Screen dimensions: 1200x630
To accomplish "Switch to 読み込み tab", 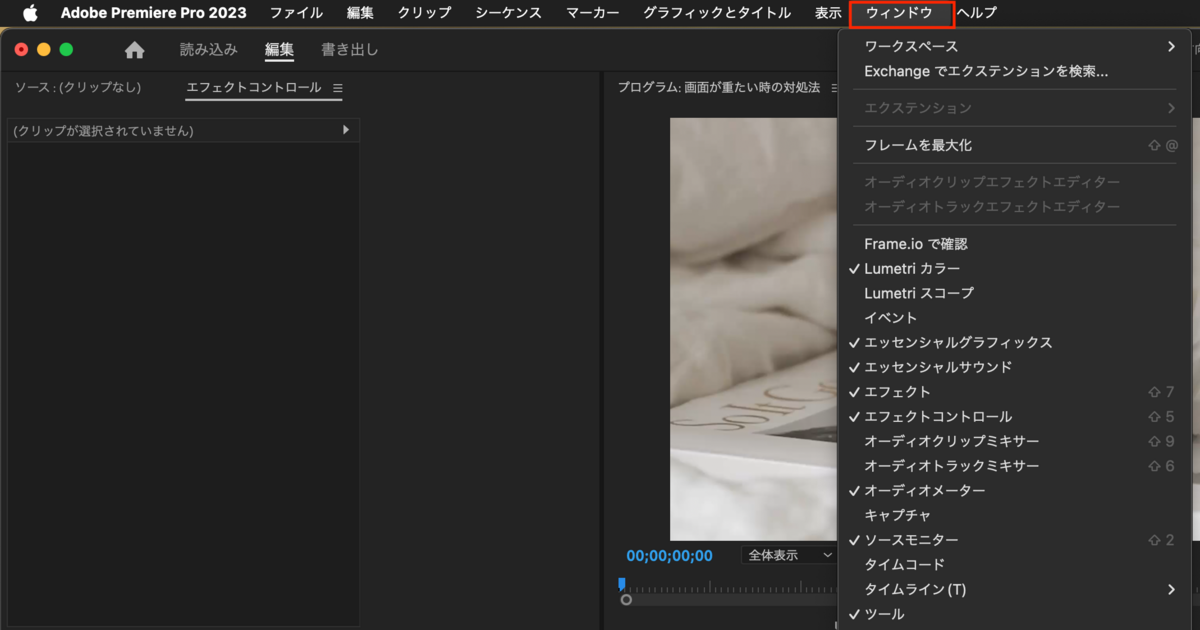I will (x=208, y=50).
